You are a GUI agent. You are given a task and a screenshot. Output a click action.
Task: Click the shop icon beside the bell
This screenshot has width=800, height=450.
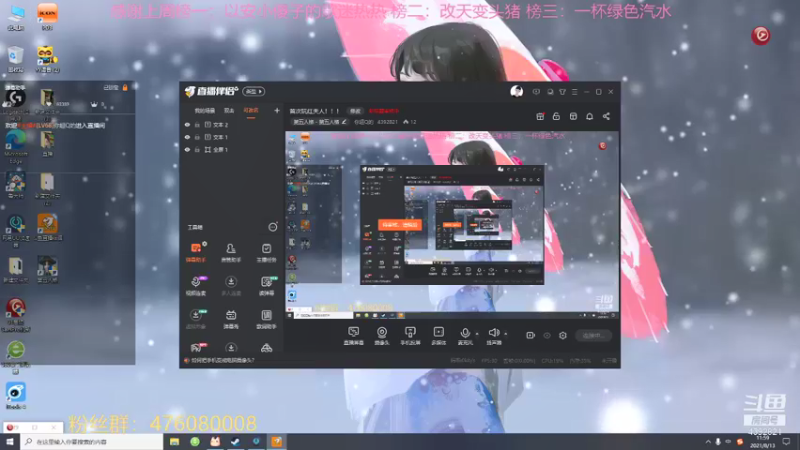(x=573, y=116)
